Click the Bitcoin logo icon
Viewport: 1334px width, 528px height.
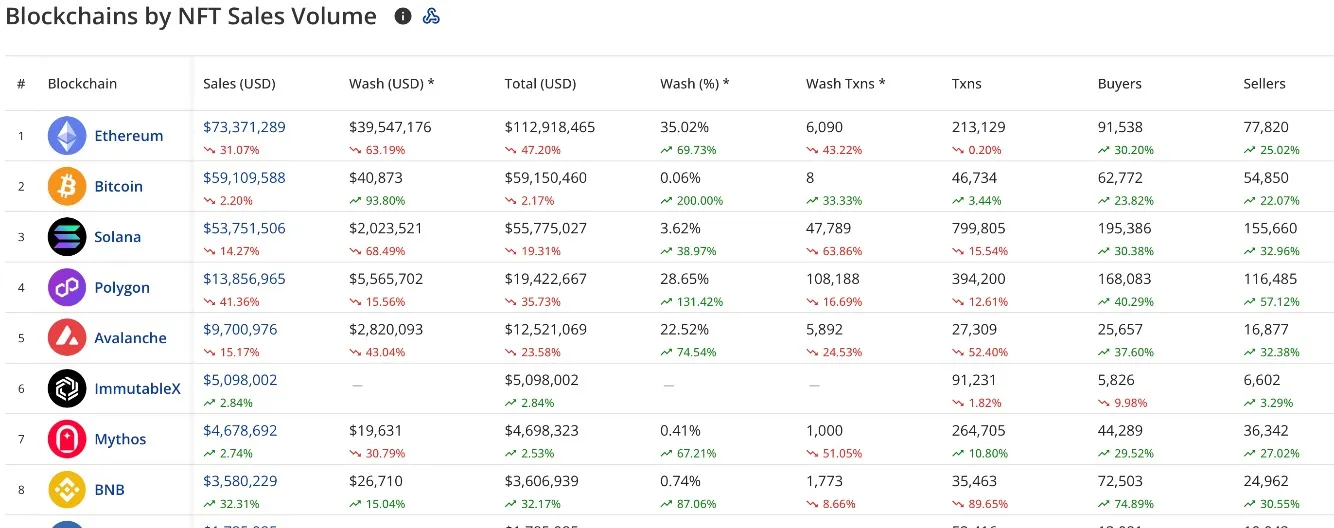[x=67, y=186]
